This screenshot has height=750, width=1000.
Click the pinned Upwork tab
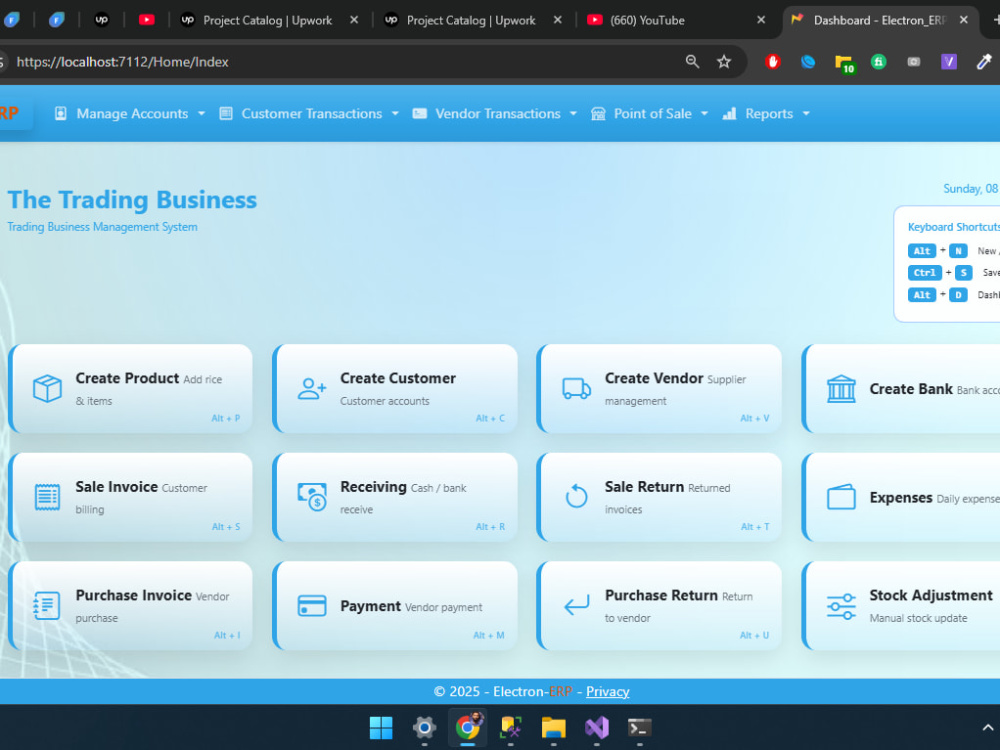101,20
